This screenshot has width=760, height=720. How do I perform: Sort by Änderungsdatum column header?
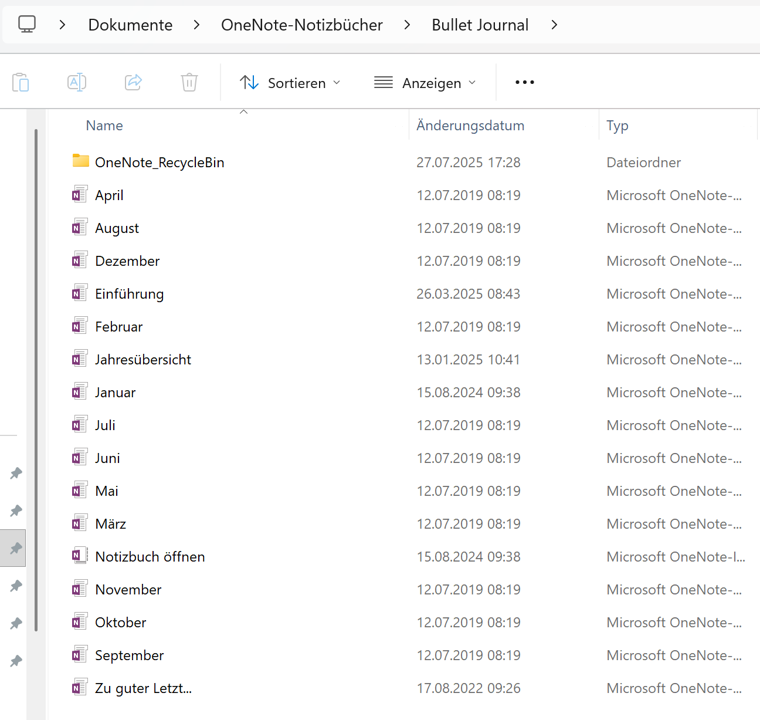tap(470, 126)
